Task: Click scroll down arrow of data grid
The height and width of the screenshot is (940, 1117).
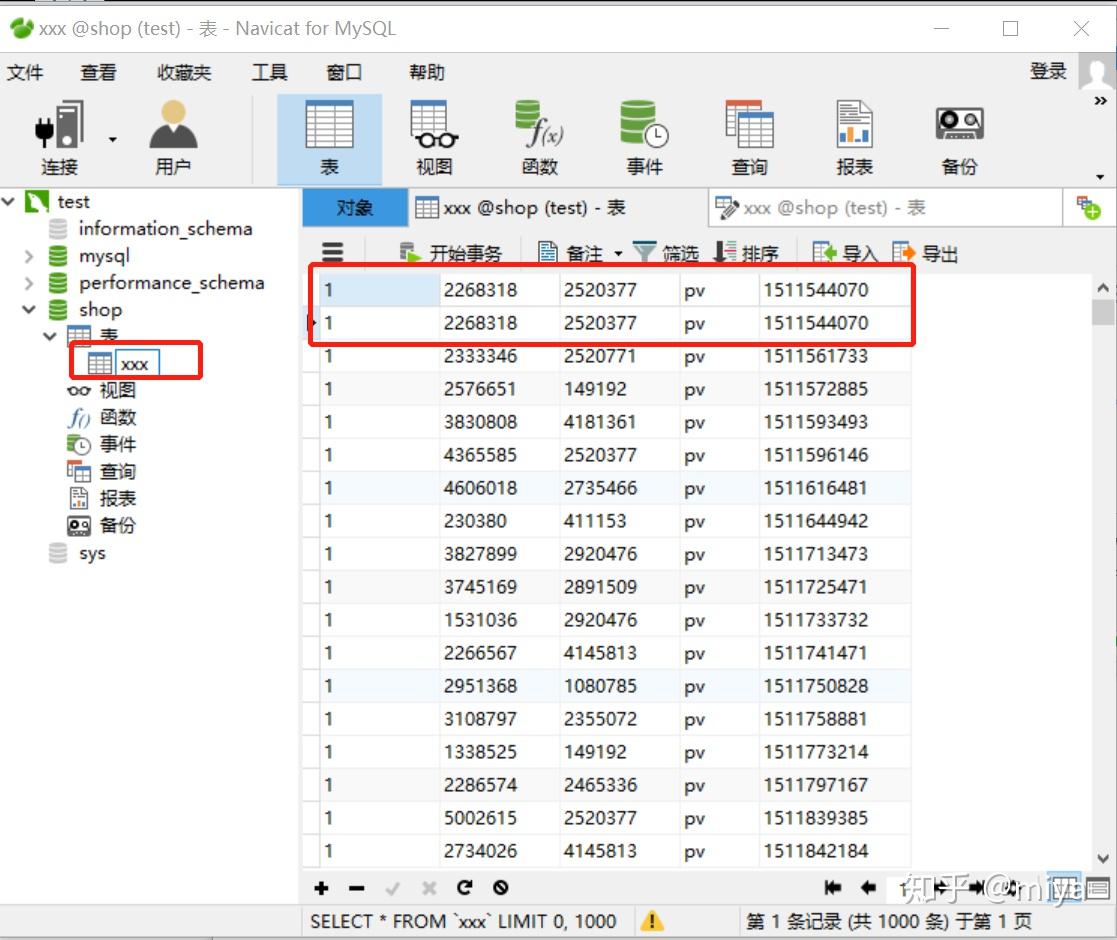Action: 1103,858
